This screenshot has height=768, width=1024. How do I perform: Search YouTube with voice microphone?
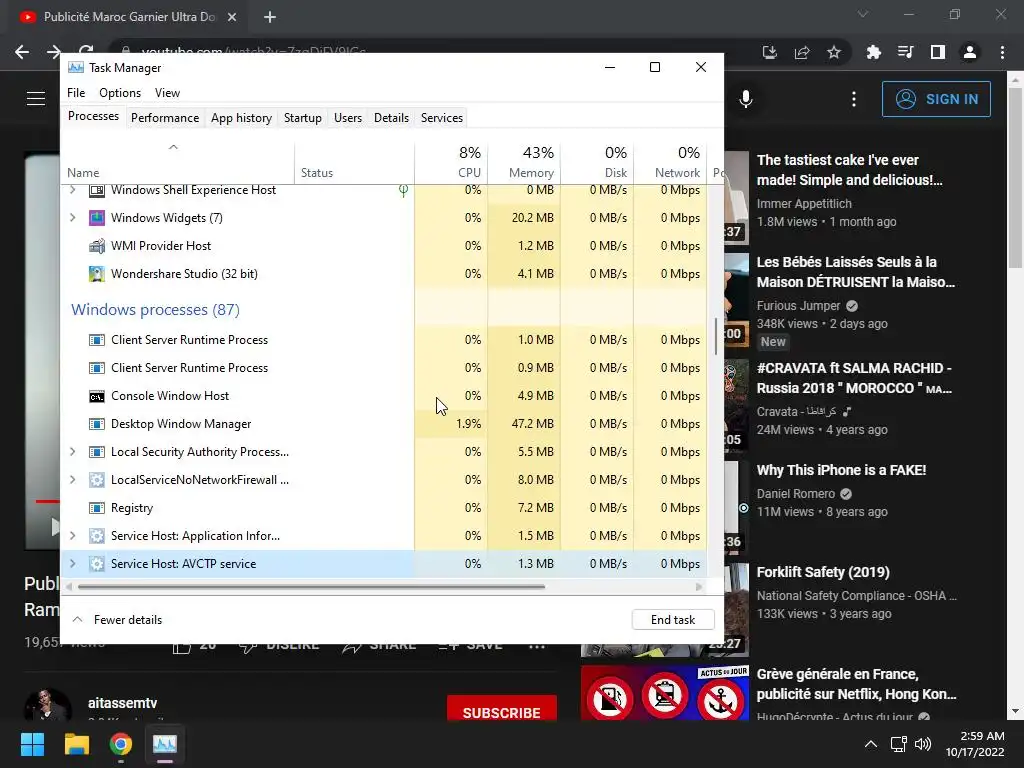[x=746, y=99]
